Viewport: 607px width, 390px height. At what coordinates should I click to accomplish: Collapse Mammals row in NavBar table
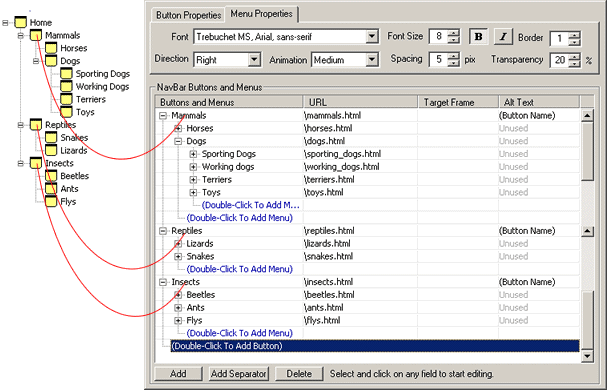[163, 115]
